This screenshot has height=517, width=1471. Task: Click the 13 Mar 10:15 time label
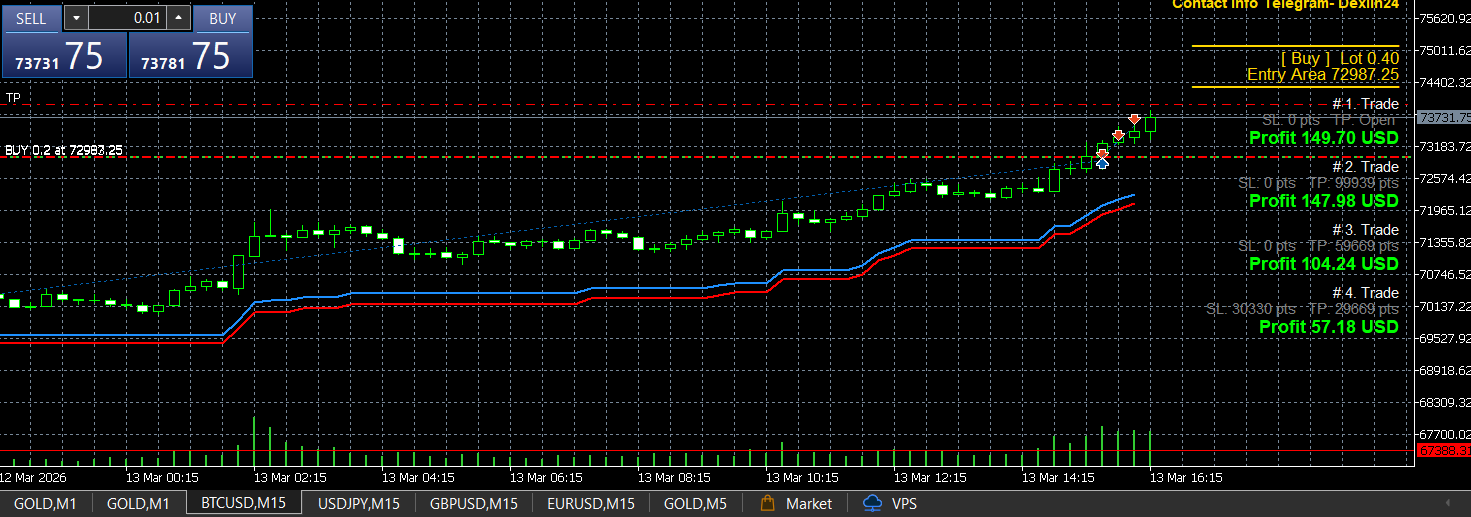pyautogui.click(x=803, y=478)
